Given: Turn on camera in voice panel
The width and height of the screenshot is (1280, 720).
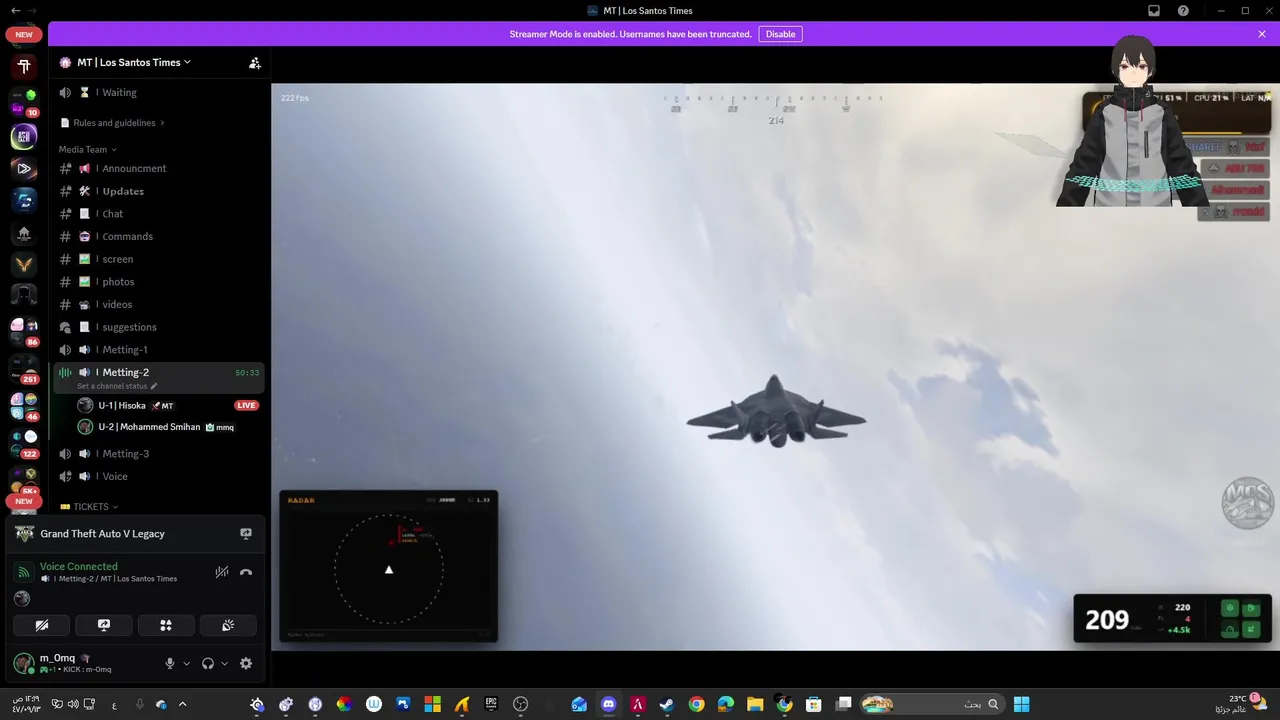Looking at the screenshot, I should [x=42, y=625].
